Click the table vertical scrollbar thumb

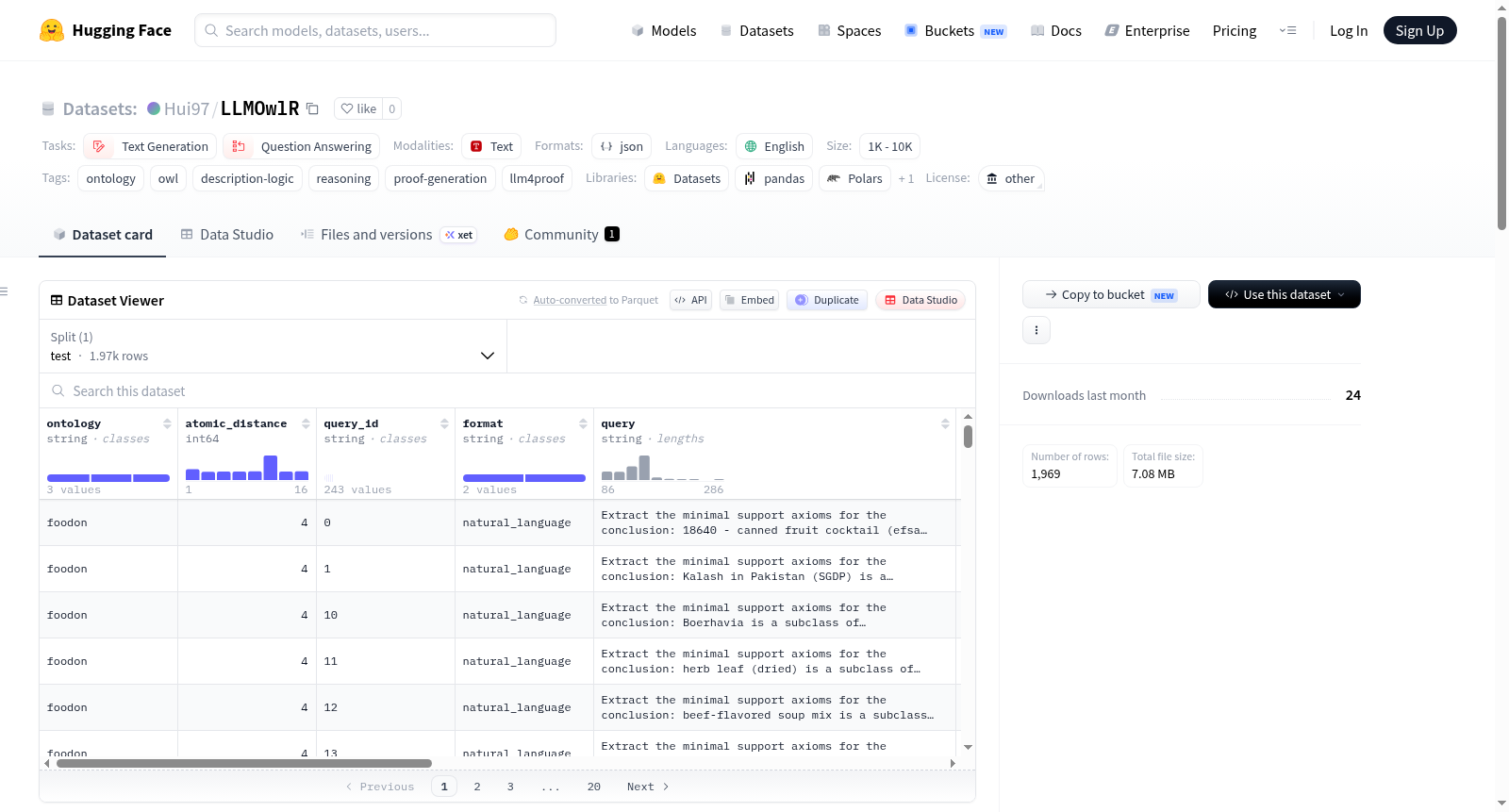pyautogui.click(x=968, y=437)
